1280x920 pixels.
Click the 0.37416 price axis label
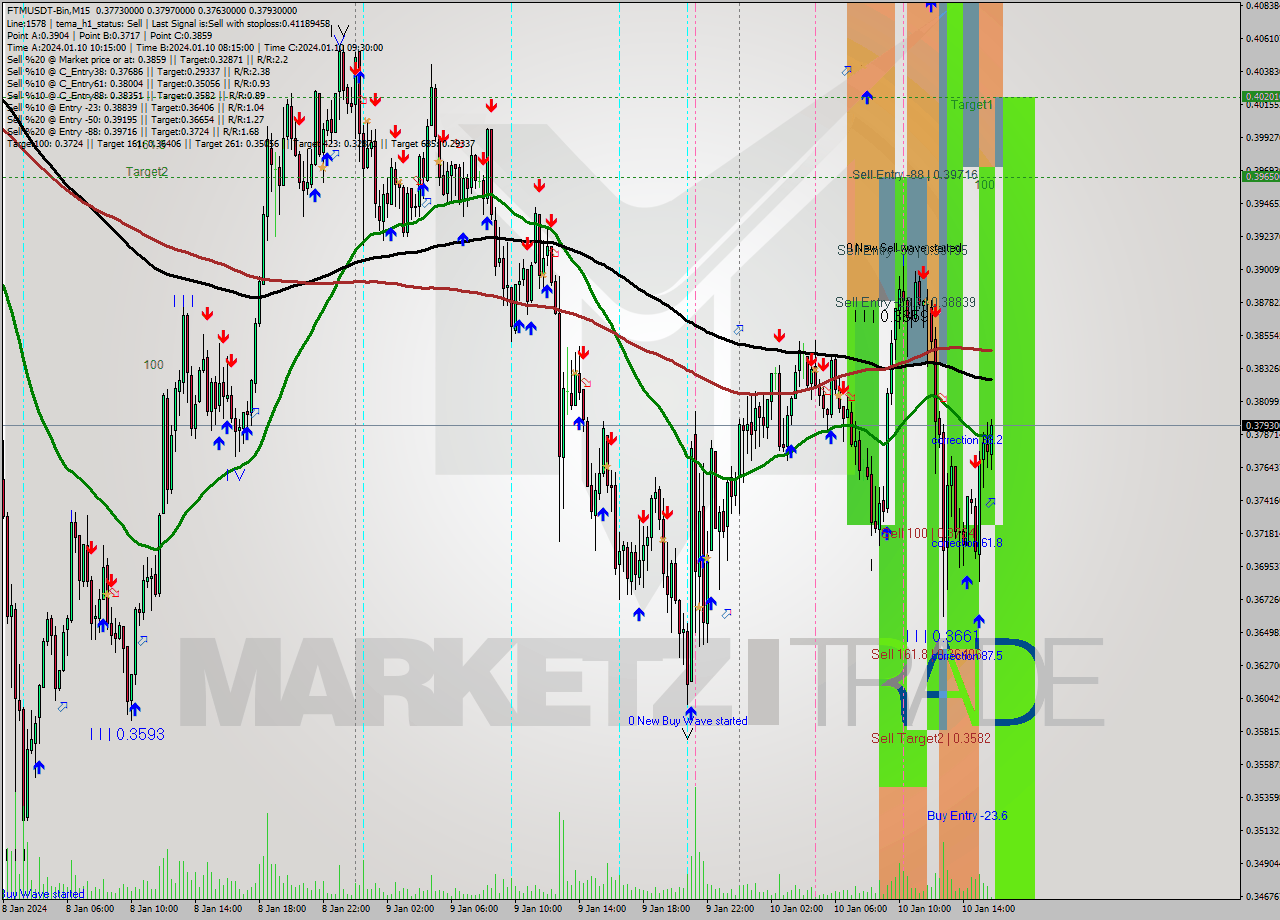click(1262, 500)
